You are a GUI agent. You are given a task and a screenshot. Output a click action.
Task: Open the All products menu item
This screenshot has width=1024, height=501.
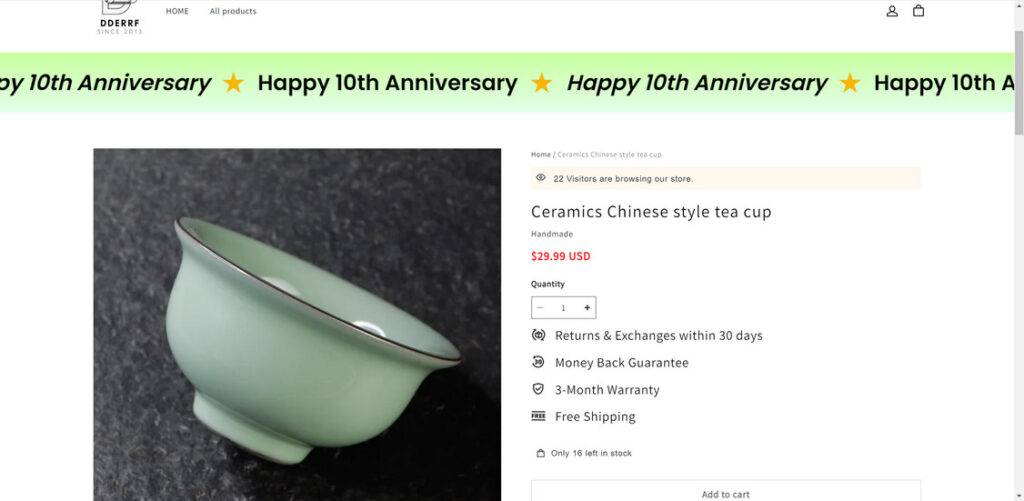pos(233,11)
